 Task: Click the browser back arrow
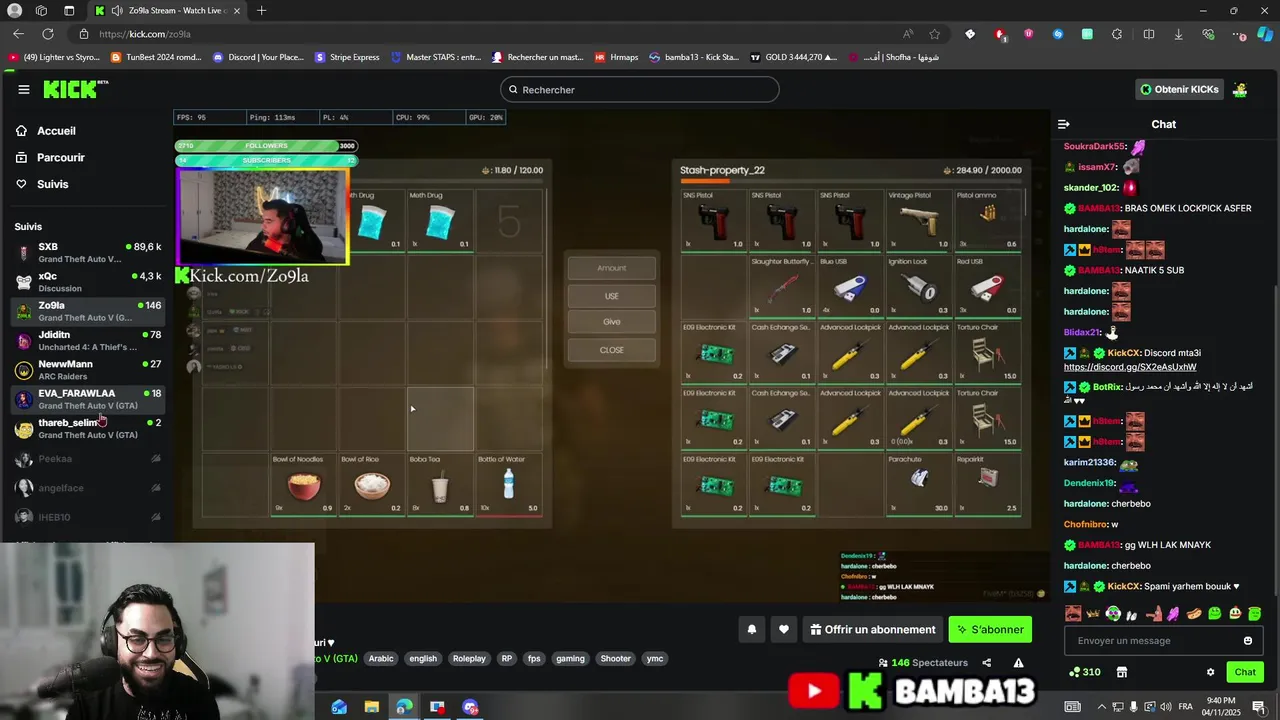point(18,34)
